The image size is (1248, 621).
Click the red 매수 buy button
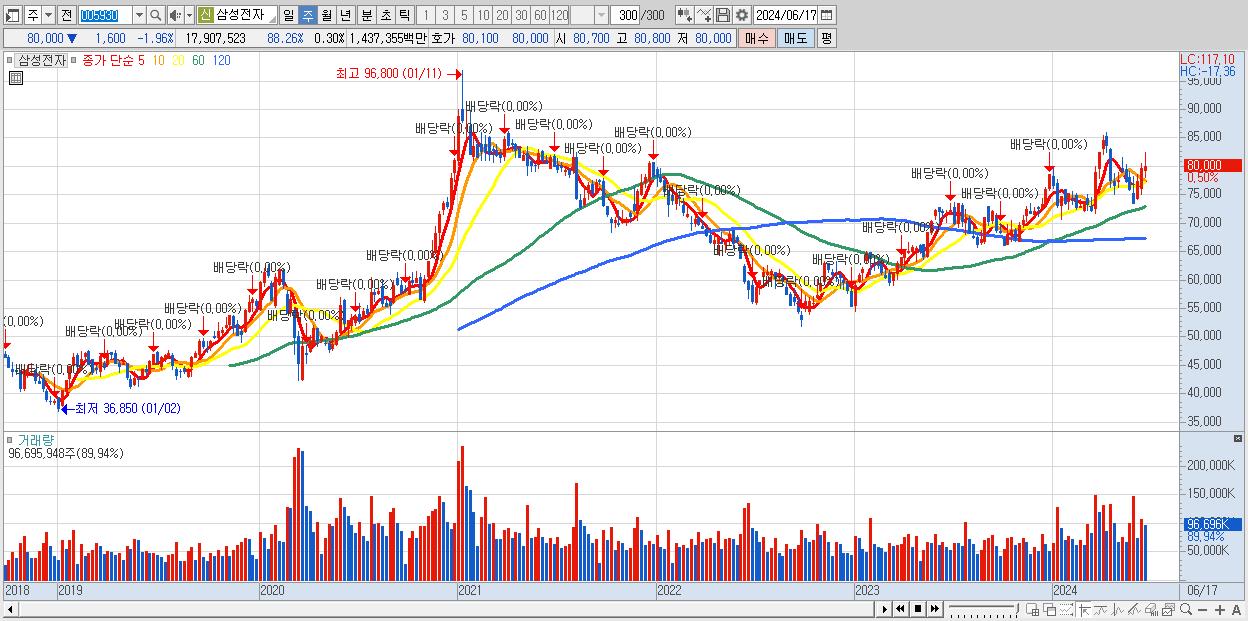(x=756, y=38)
